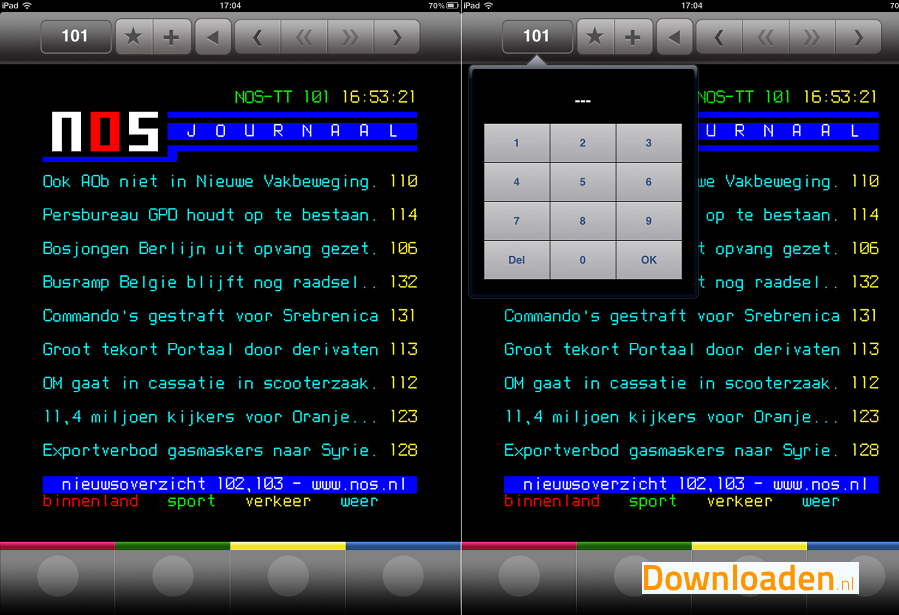Open 'Ook AOb niet in Nieuwe Vakbeweging' in left screen

pos(230,182)
